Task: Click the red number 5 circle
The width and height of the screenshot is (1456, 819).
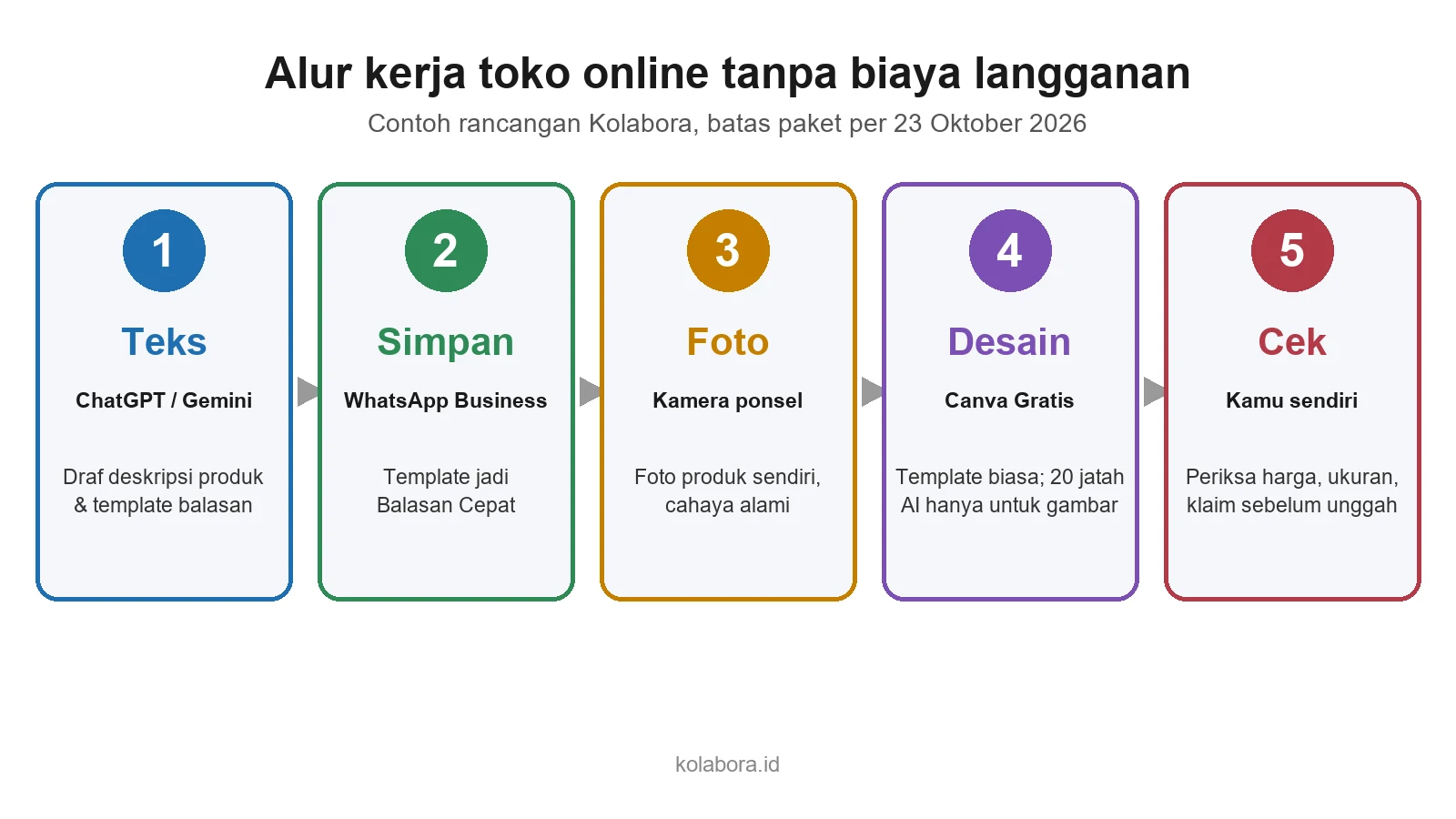Action: click(x=1292, y=250)
